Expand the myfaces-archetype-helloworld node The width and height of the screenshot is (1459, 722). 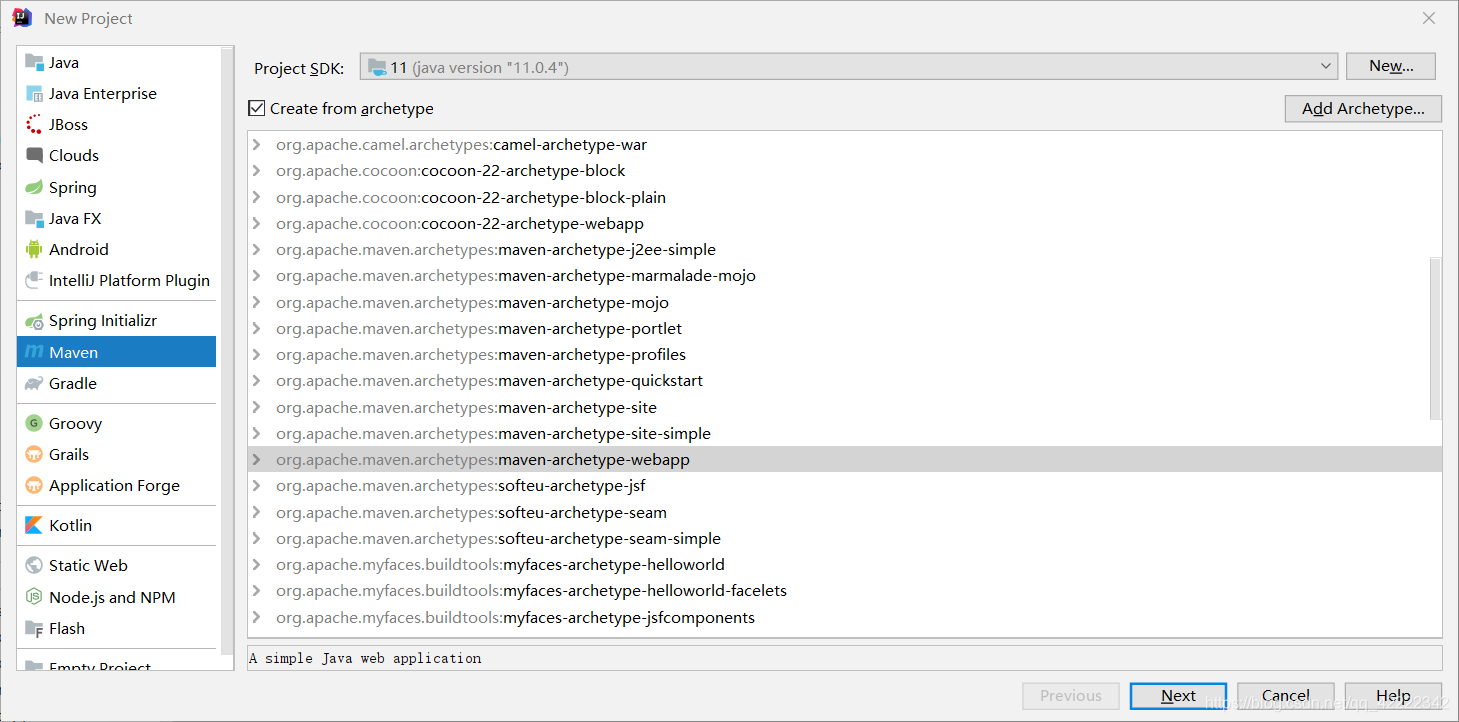click(x=257, y=565)
